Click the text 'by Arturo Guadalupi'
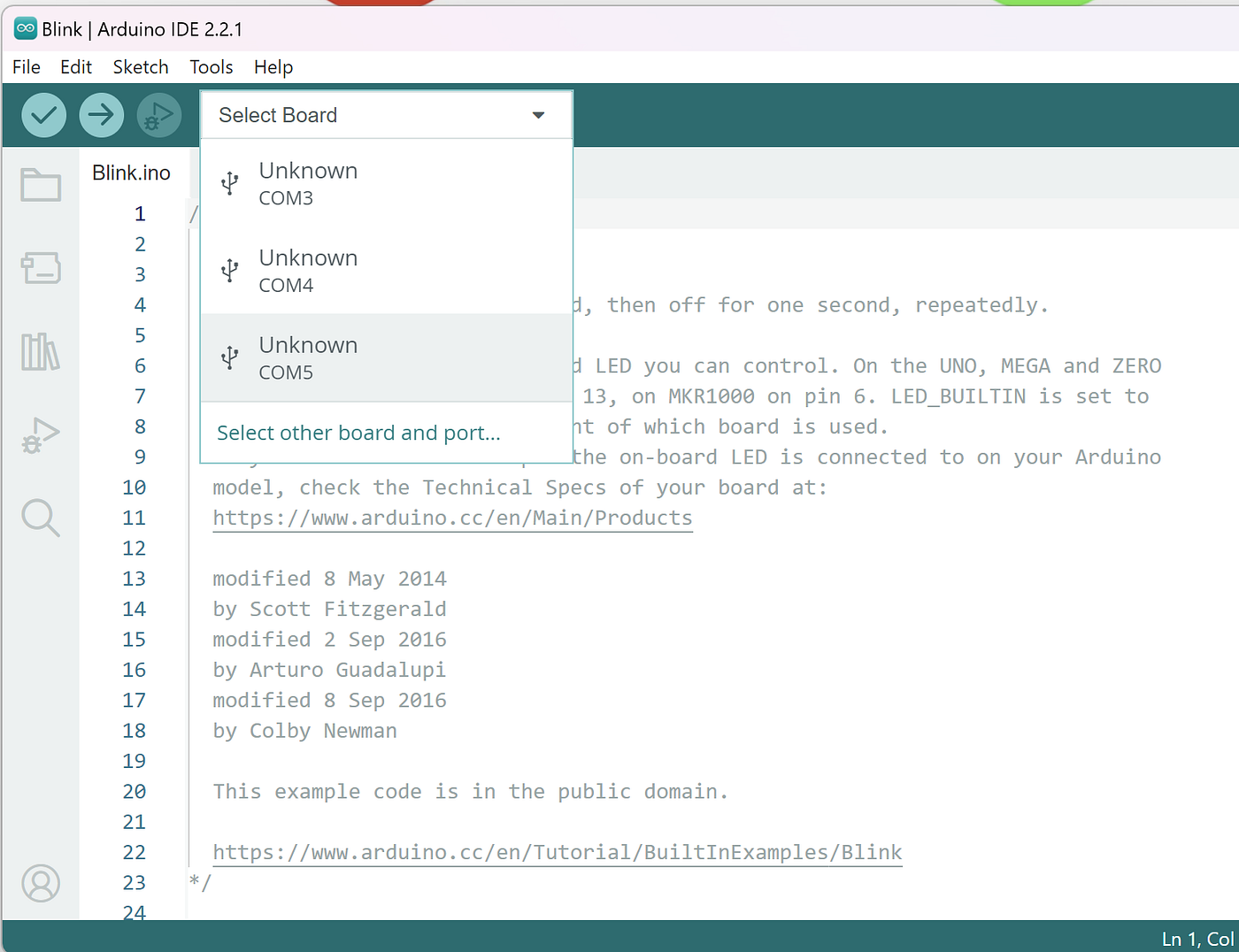Viewport: 1239px width, 952px height. coord(329,670)
